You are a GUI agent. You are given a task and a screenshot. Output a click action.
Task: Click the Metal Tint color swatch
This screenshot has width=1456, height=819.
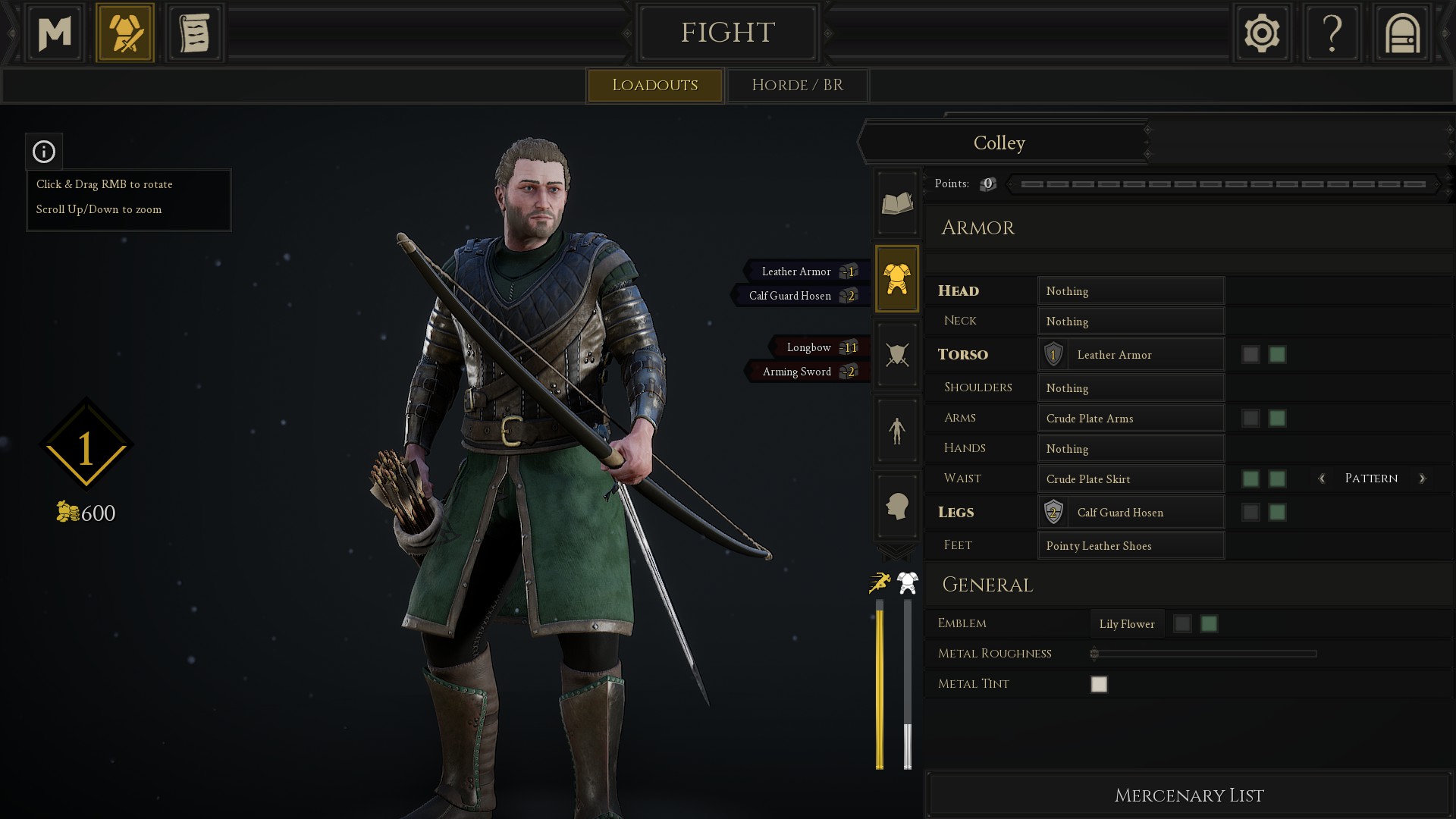(x=1099, y=684)
